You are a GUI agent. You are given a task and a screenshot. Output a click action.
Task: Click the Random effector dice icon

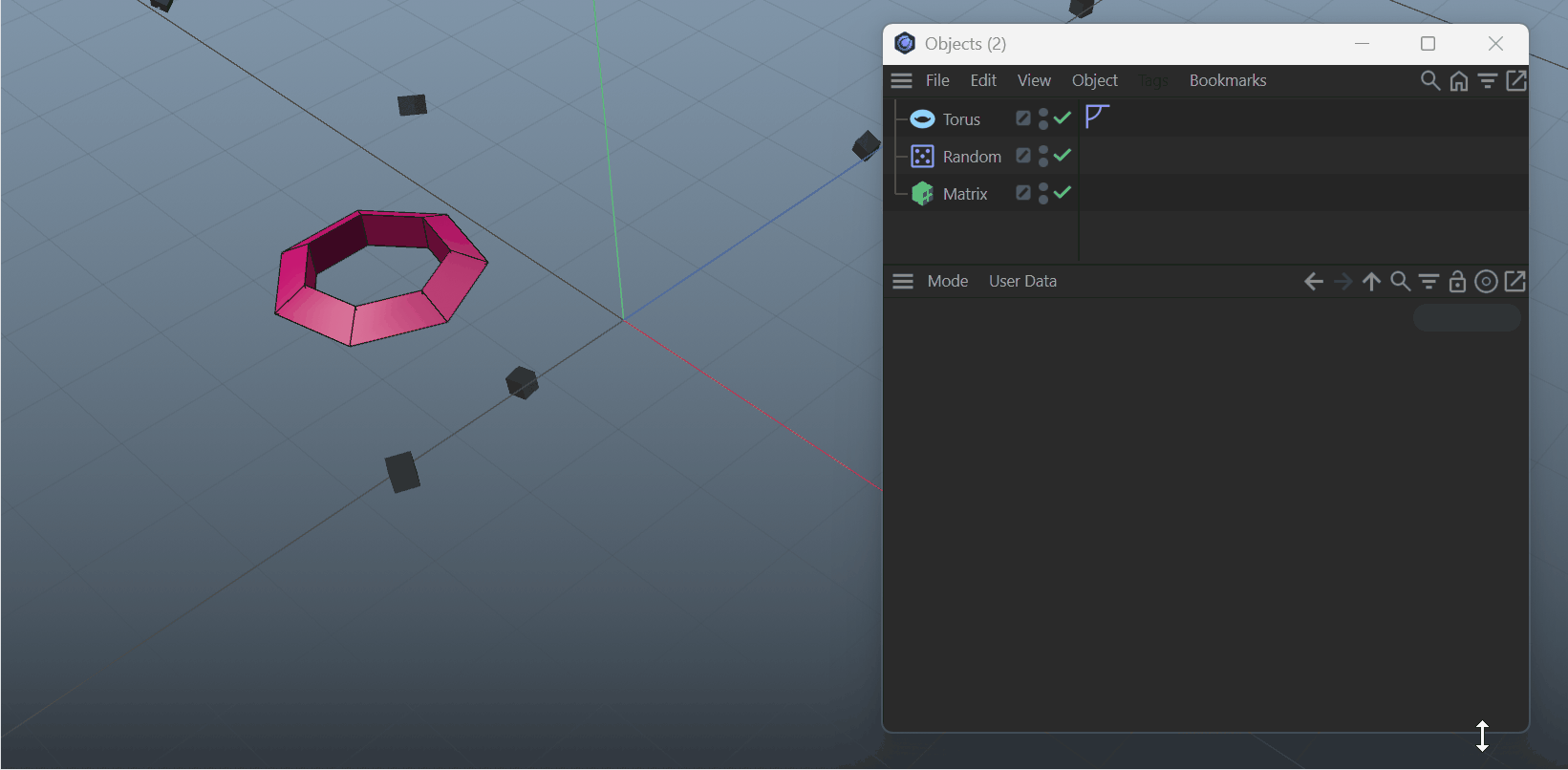[922, 157]
